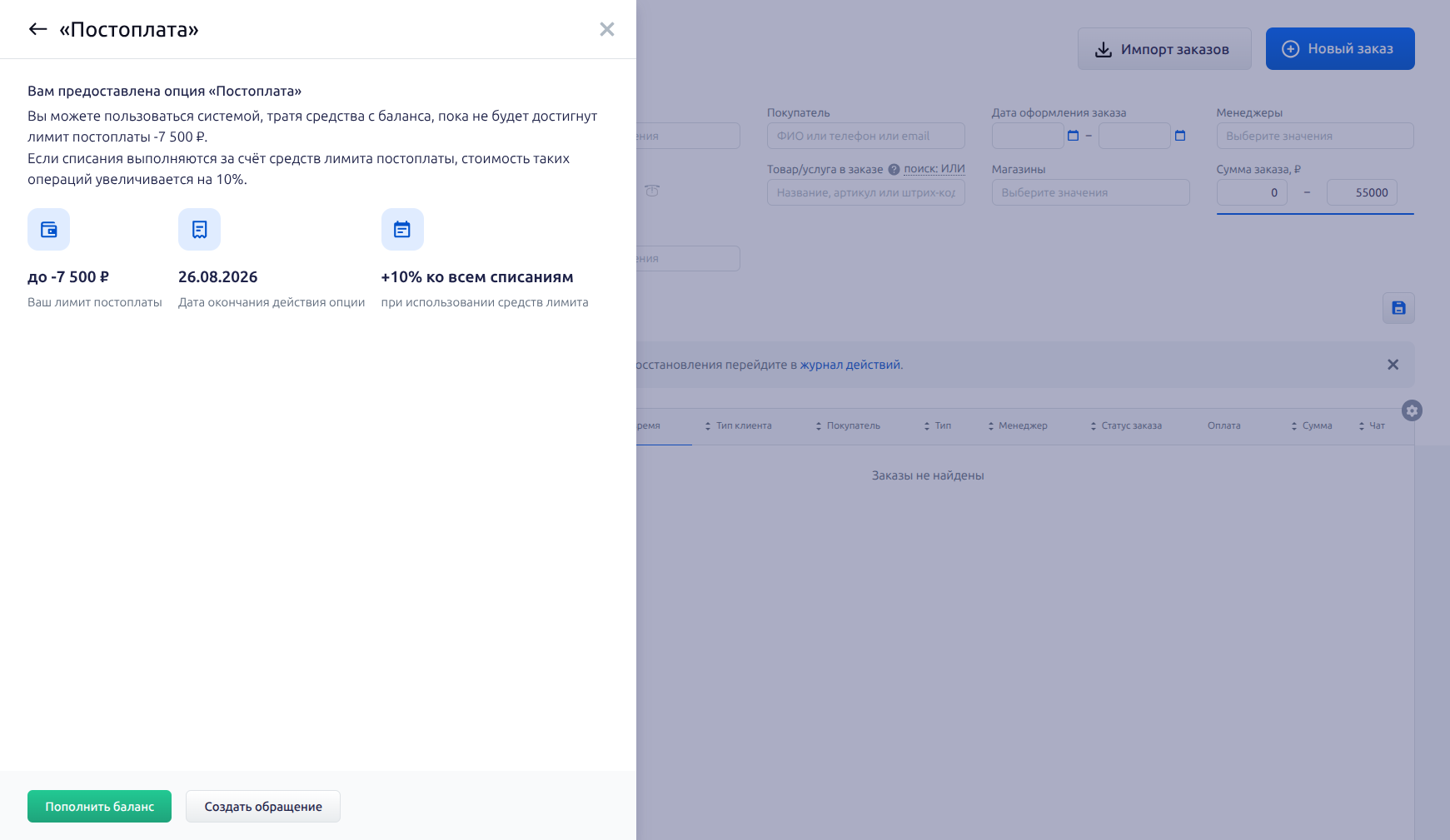Click the Оплата column header
The width and height of the screenshot is (1450, 840).
(1223, 425)
